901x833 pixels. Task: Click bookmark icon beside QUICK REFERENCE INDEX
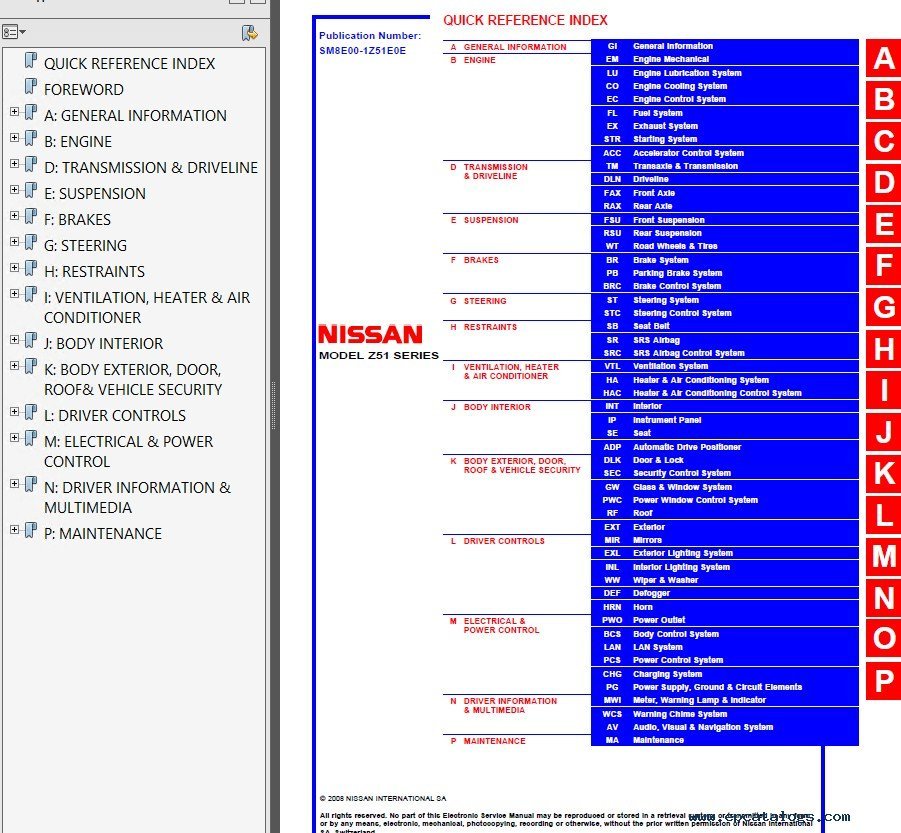pos(30,60)
